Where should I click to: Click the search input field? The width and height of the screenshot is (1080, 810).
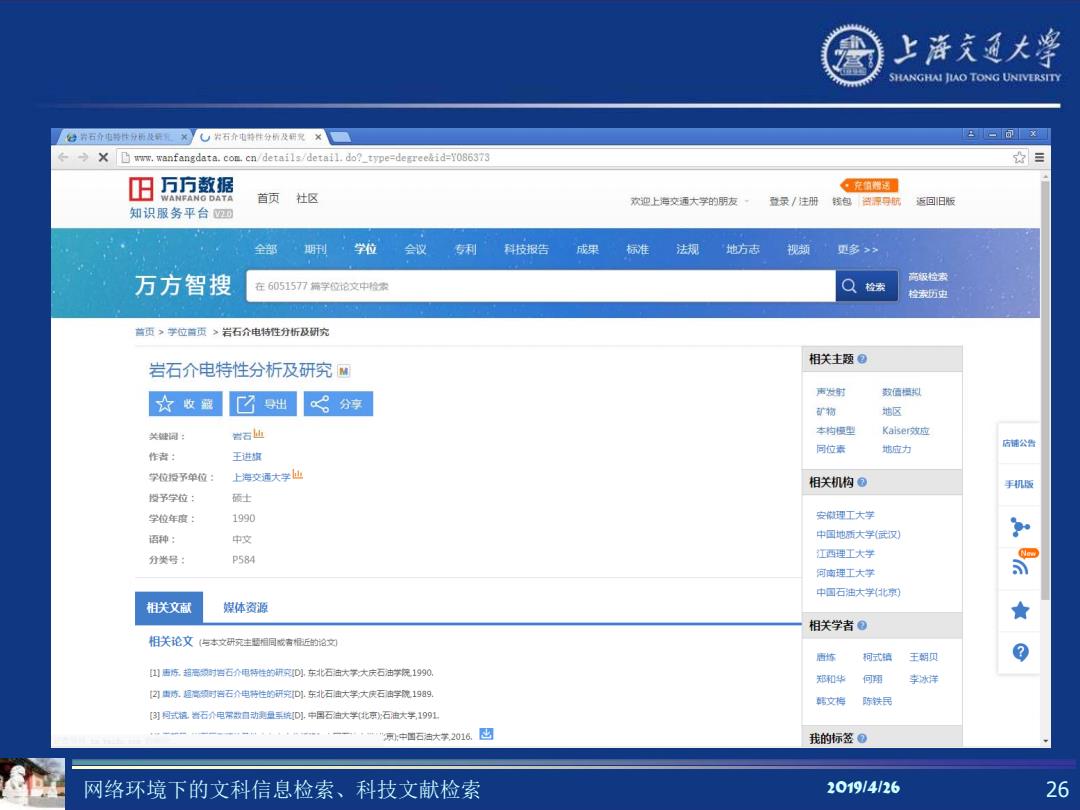[x=541, y=286]
